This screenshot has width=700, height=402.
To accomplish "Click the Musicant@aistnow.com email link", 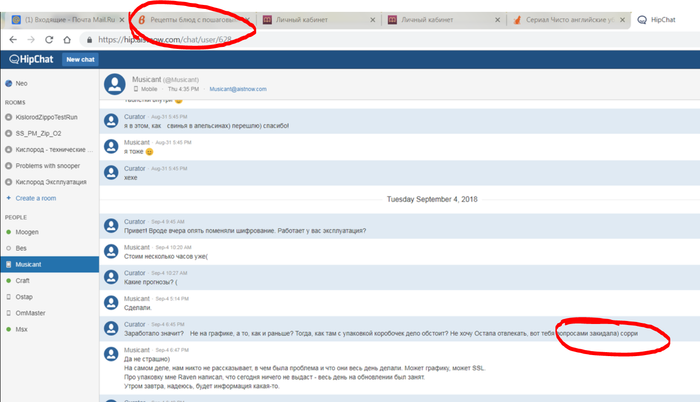I will click(238, 89).
